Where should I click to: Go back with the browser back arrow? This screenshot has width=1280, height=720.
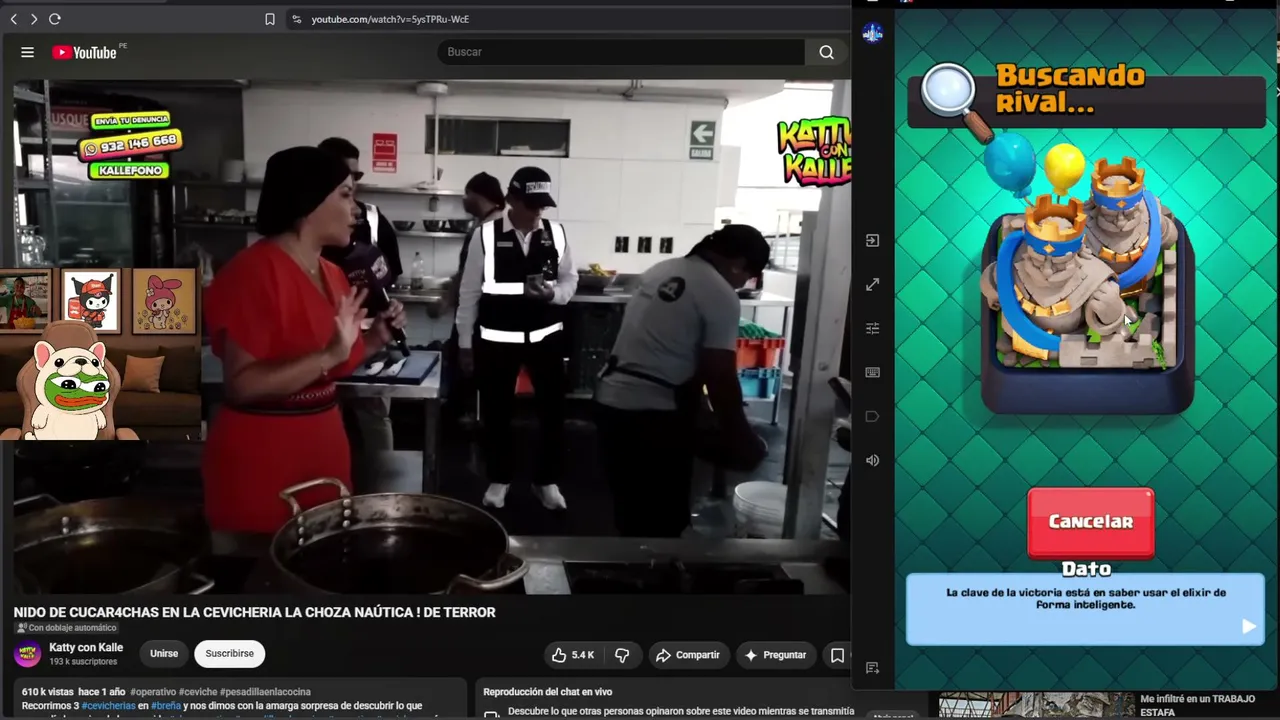pos(13,19)
